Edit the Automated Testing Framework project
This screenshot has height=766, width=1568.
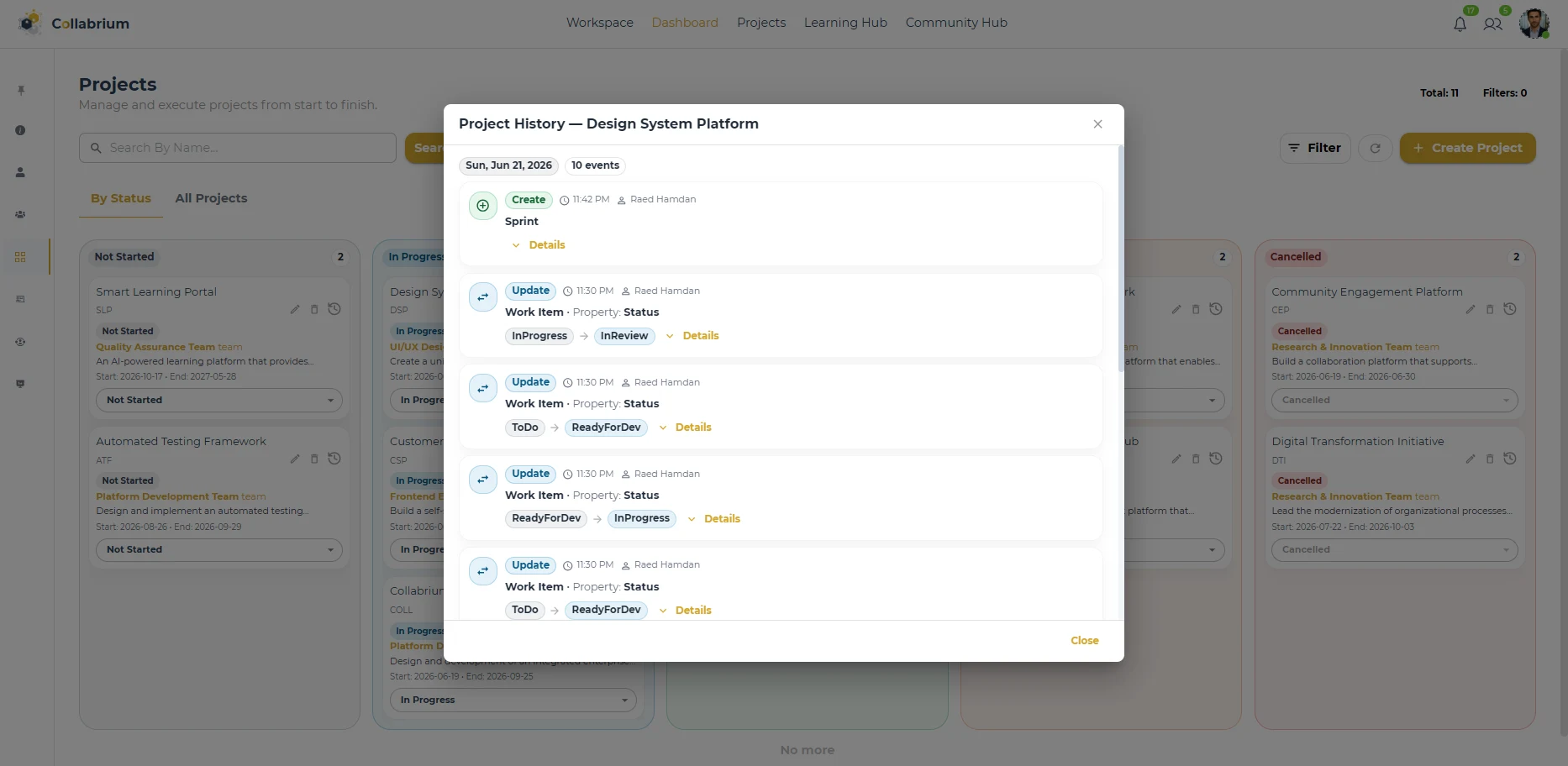coord(295,459)
